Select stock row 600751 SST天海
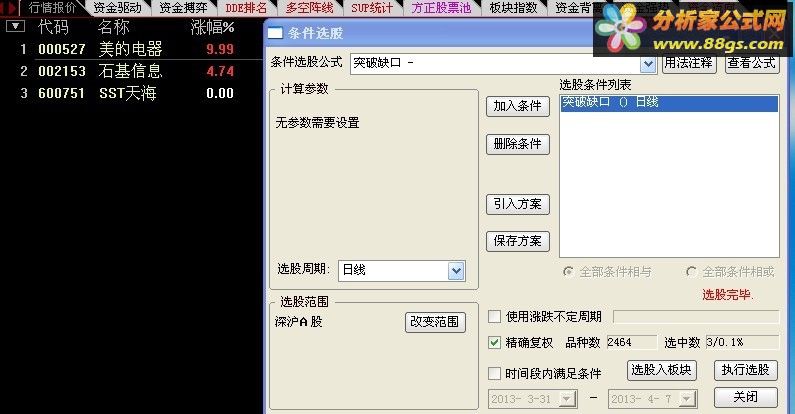795x414 pixels. (x=132, y=93)
